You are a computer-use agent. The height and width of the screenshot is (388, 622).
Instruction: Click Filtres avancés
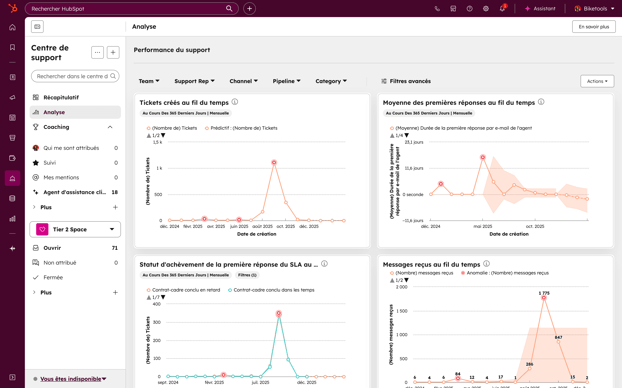tap(406, 81)
